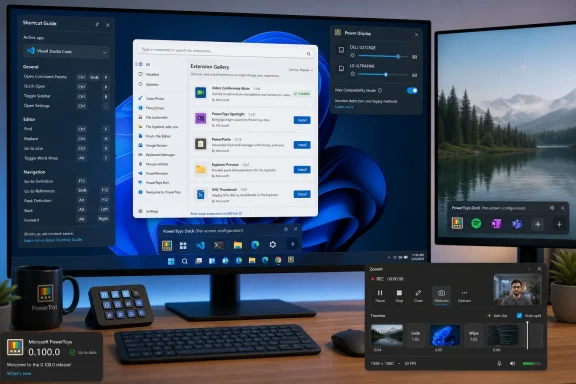The height and width of the screenshot is (384, 576).
Task: Select the Fade 1.0s transition
Action: coord(415,336)
